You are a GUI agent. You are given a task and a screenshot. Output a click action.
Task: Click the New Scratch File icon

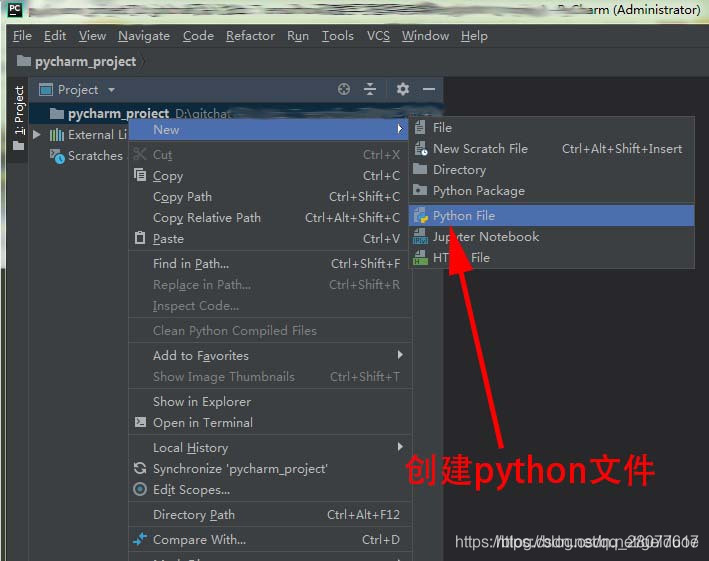pos(421,148)
